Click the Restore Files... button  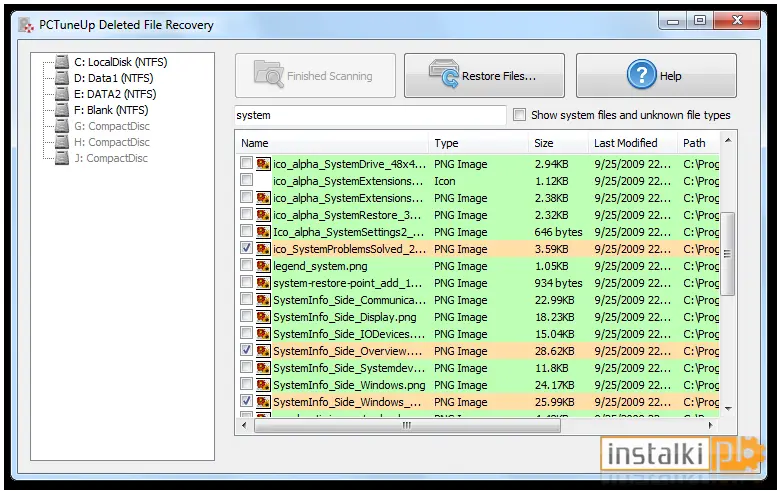[484, 75]
